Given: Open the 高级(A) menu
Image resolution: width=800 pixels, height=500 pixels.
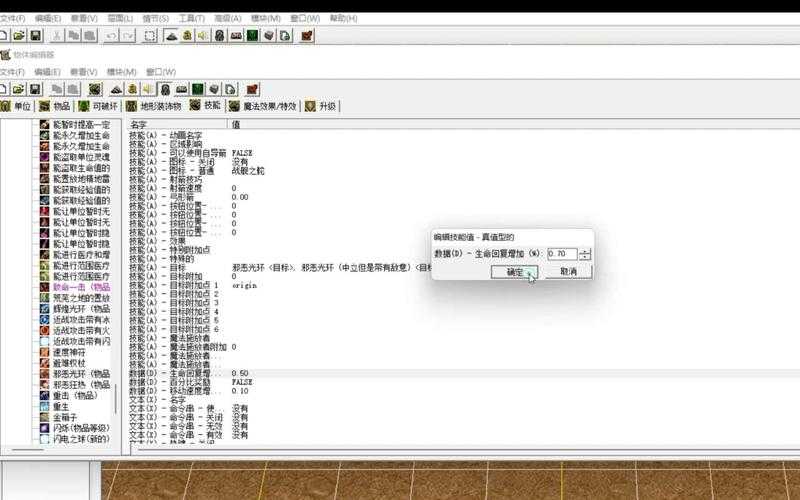Looking at the screenshot, I should coord(228,18).
